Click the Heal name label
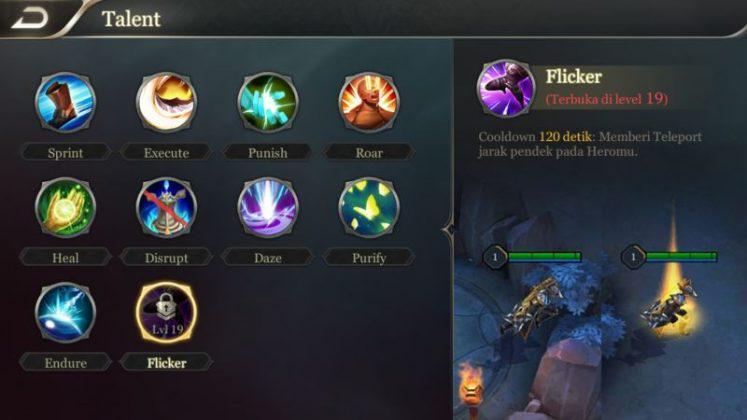This screenshot has height=420, width=747. point(65,258)
